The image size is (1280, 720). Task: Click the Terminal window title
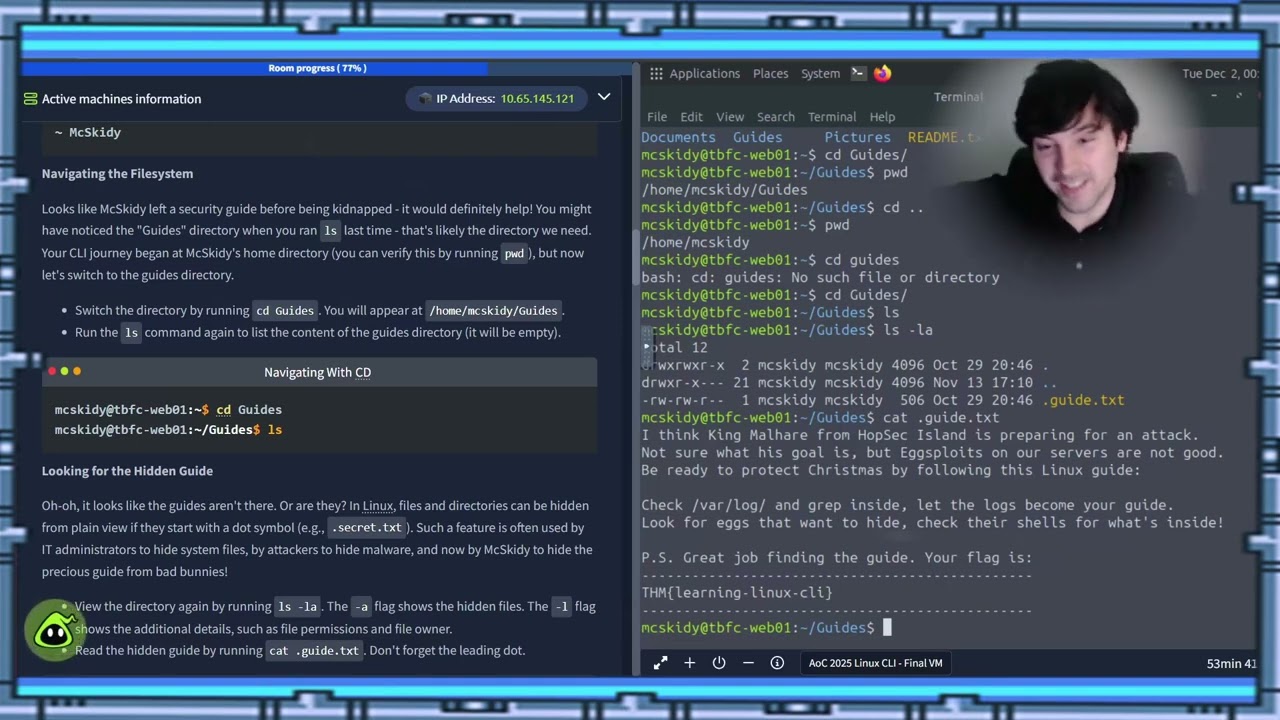click(x=959, y=97)
